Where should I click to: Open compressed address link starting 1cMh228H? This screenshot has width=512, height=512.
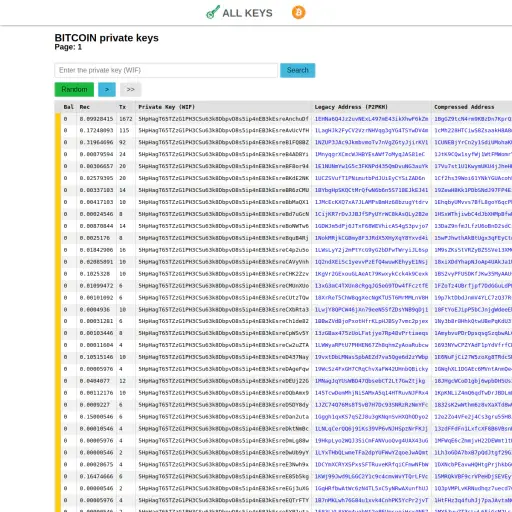473,130
